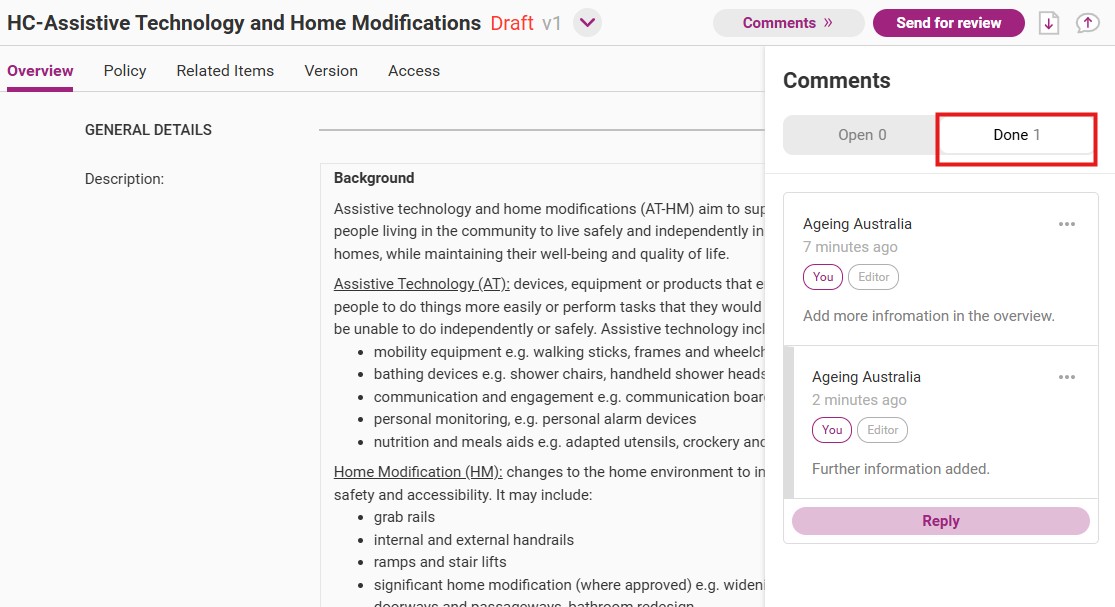Click the Reply button under the comments
Viewport: 1115px width, 607px height.
940,521
